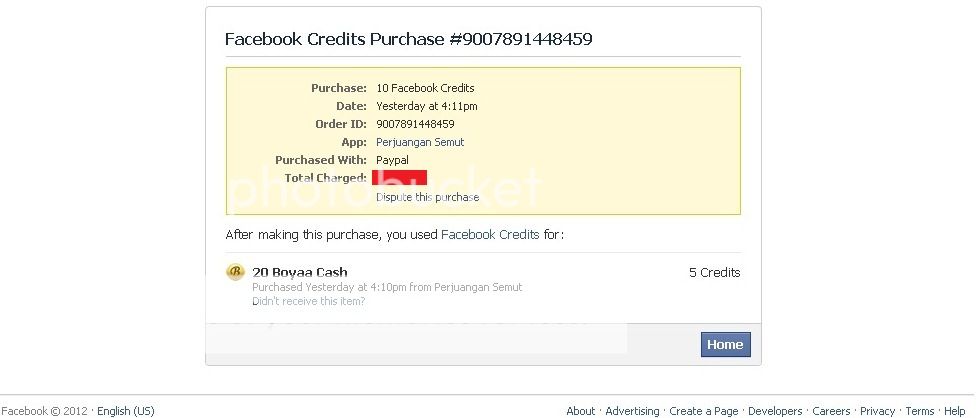Open the English (US) language selector
Viewport: 976px width, 418px height.
click(126, 411)
